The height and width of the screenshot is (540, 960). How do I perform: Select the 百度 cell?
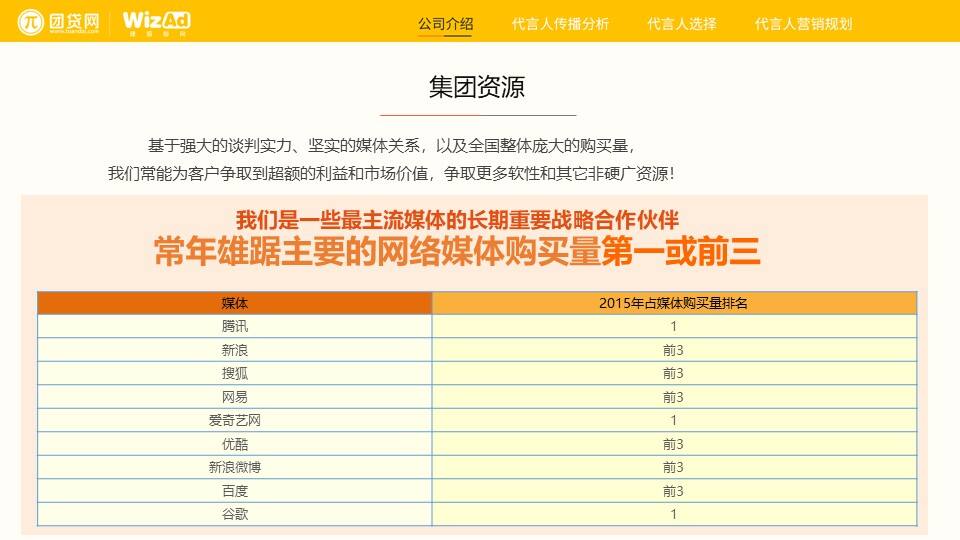[234, 491]
